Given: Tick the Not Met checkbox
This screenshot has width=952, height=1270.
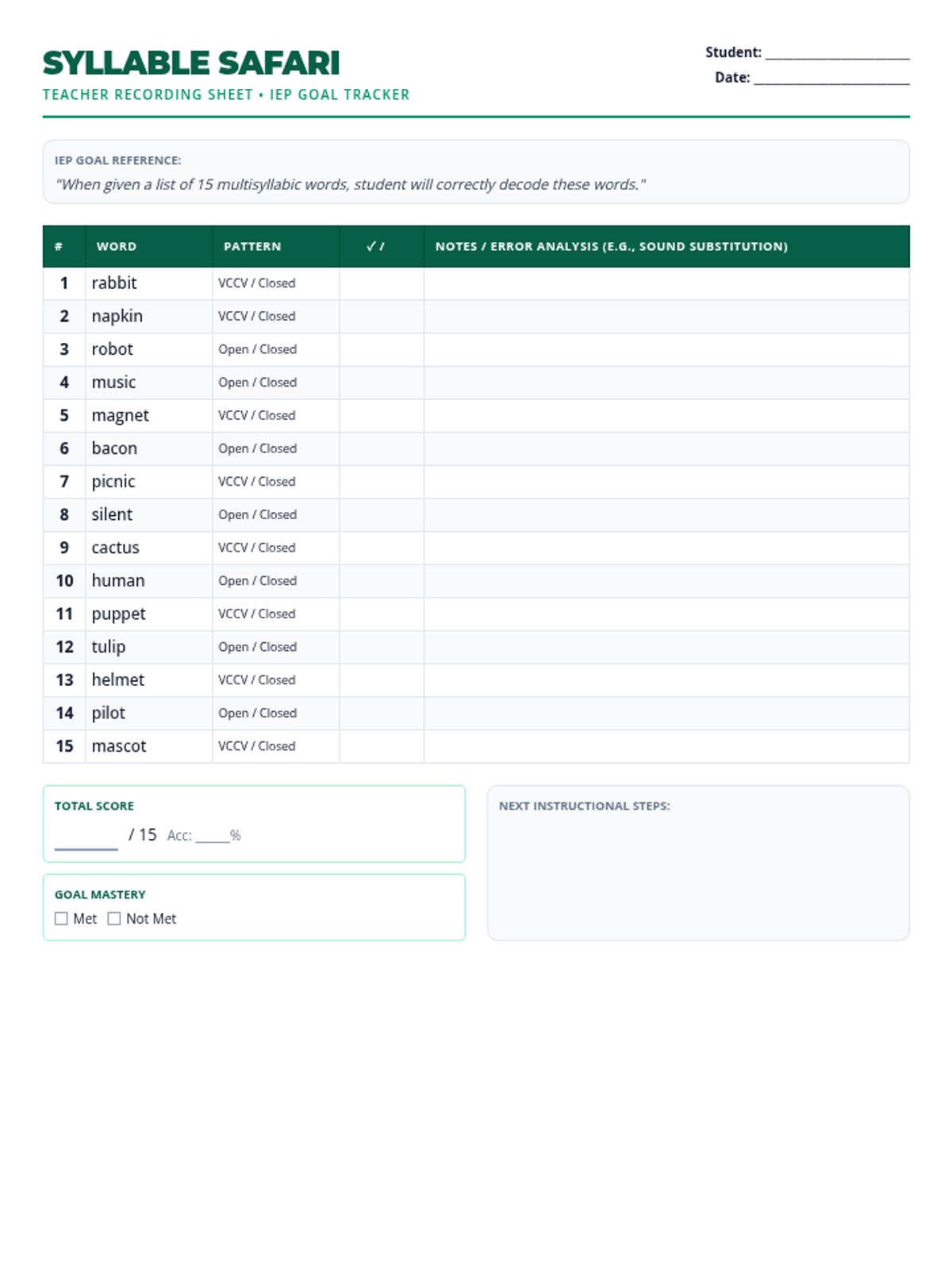Looking at the screenshot, I should [x=114, y=918].
